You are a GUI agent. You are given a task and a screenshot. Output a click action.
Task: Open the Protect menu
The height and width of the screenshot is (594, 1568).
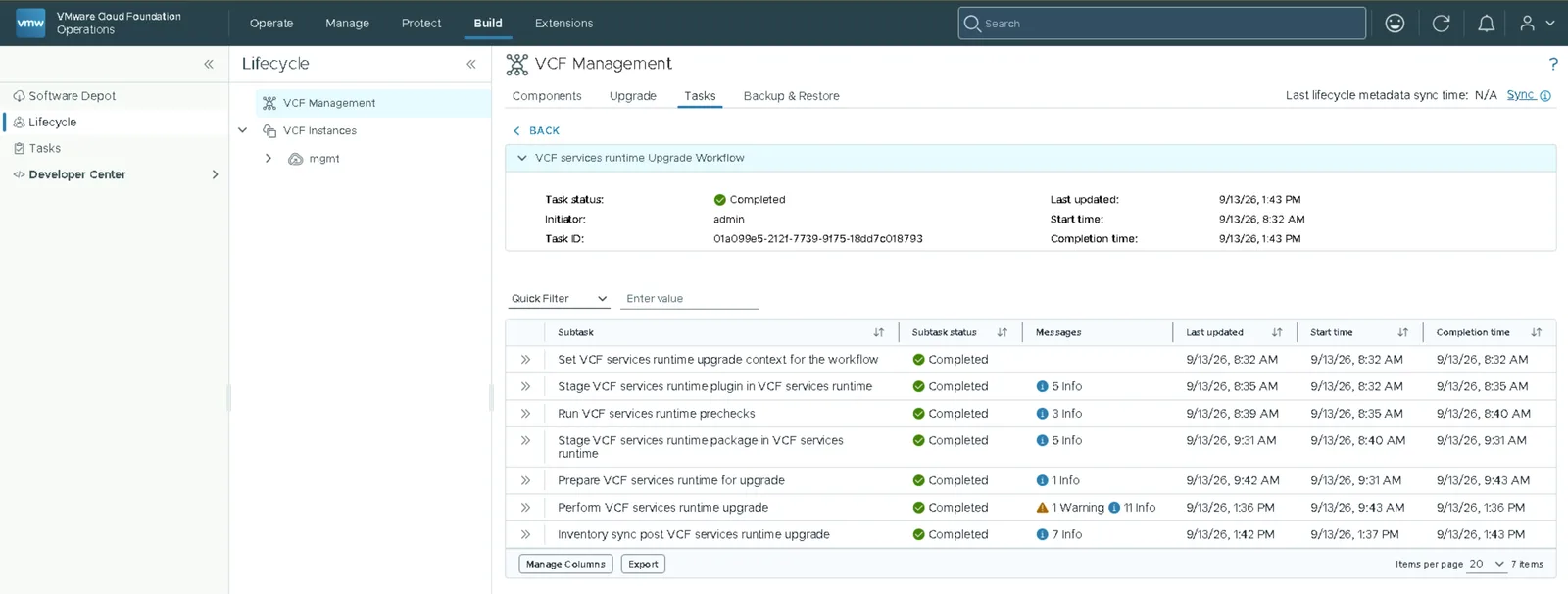[x=421, y=24]
